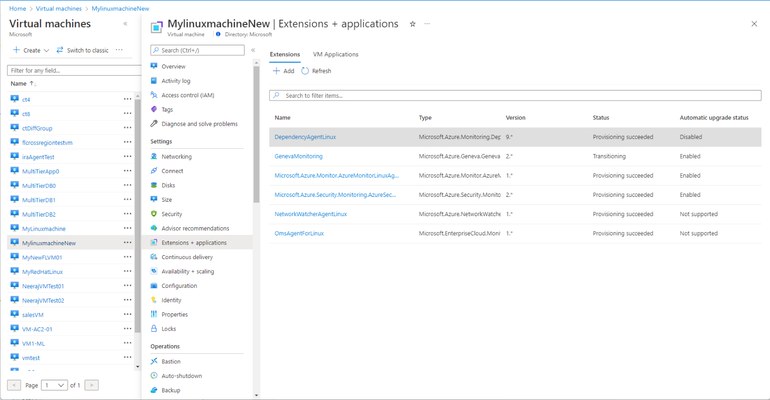Switch to the Extensions tab
The image size is (770, 400).
point(285,54)
